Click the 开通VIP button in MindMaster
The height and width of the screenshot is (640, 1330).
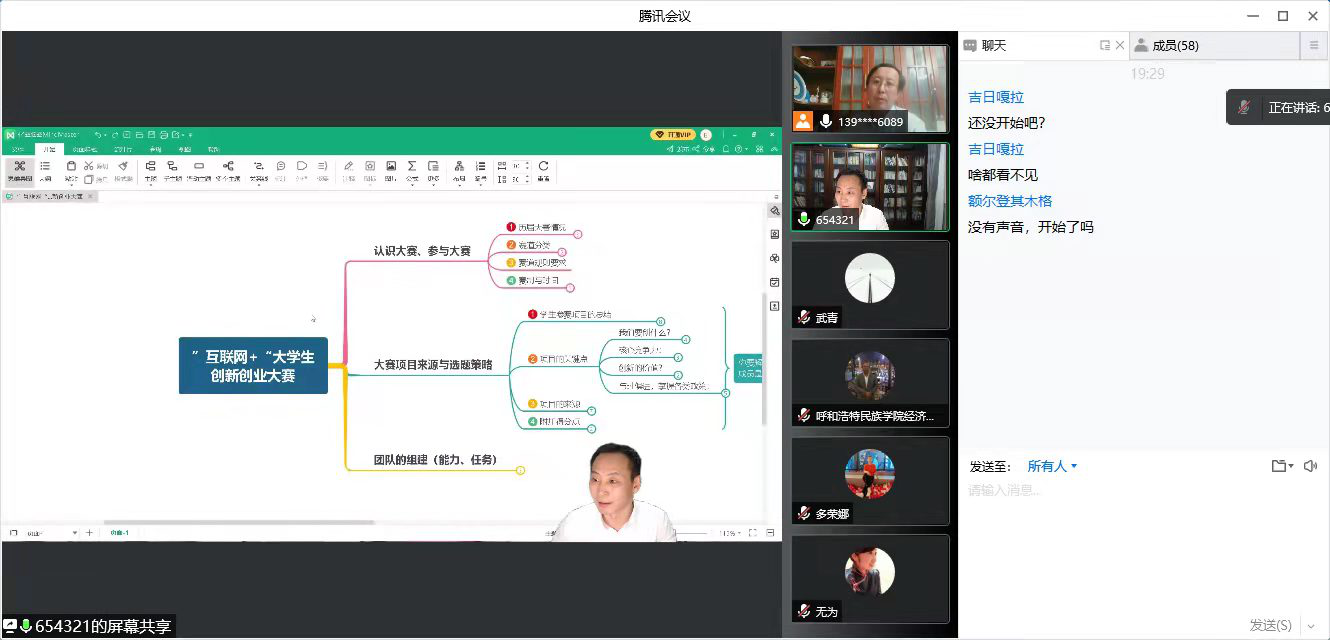[x=673, y=134]
